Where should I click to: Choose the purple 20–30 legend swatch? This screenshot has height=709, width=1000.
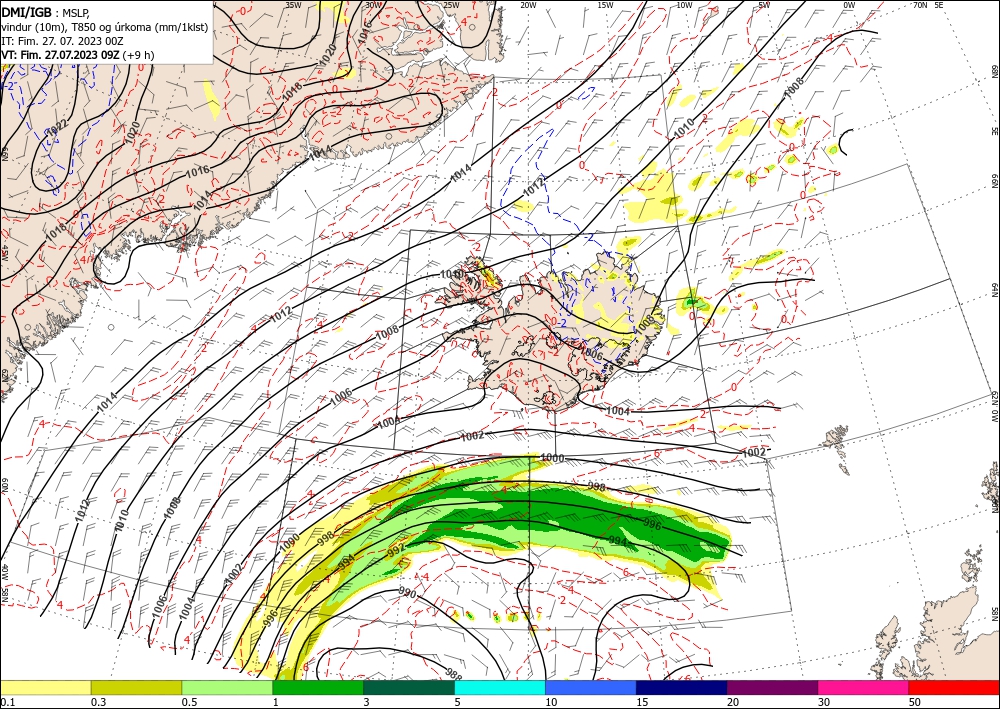click(772, 687)
